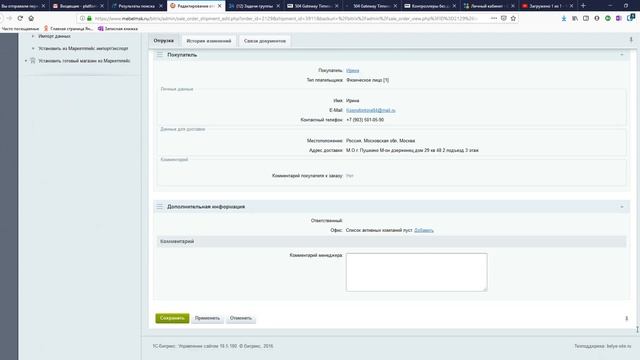Open the История изменений tab
Viewport: 640px width, 360px height.
coord(209,41)
